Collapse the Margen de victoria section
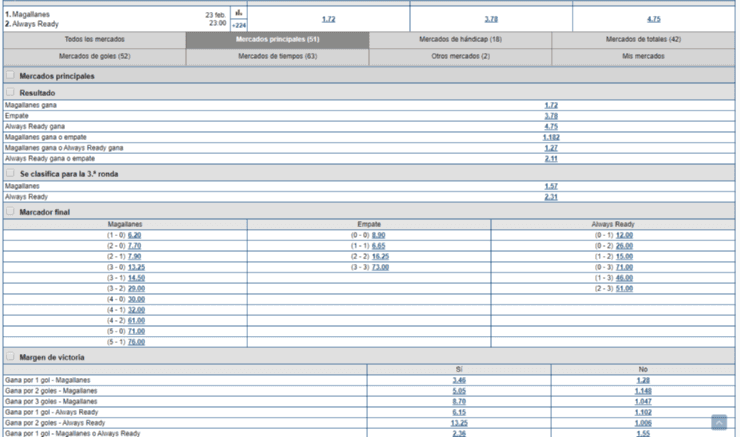The image size is (740, 437). (10, 357)
